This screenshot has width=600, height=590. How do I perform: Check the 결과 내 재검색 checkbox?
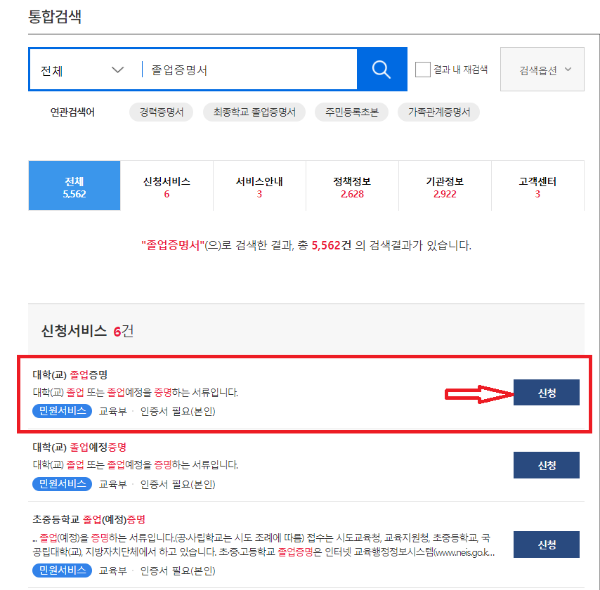(422, 70)
